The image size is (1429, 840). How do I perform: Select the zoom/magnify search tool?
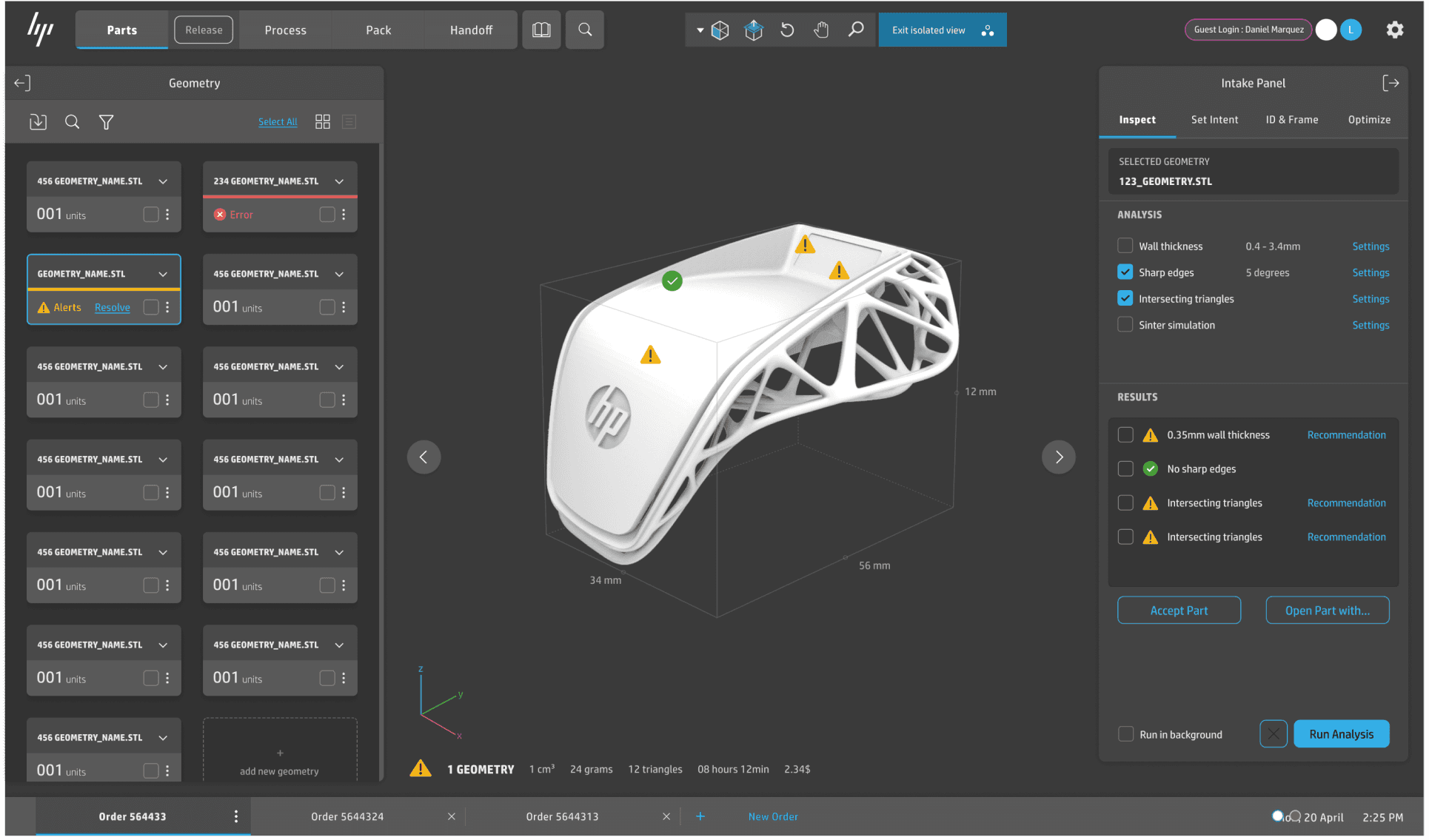855,30
